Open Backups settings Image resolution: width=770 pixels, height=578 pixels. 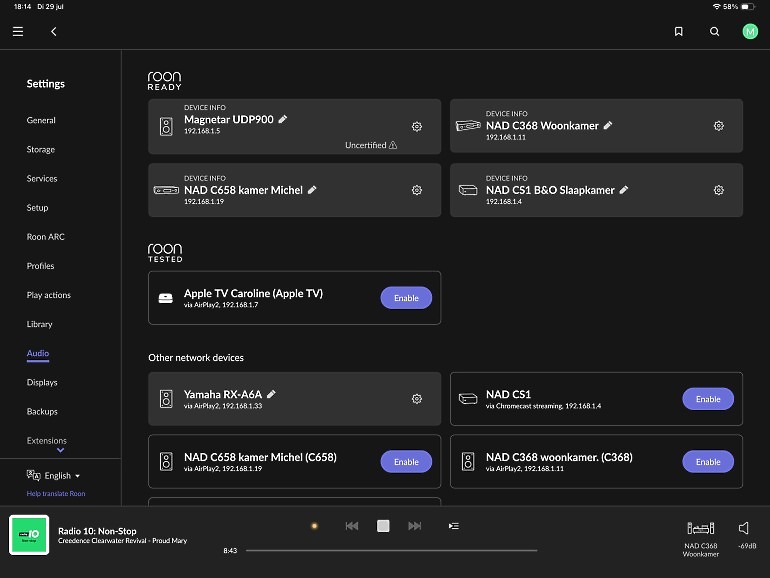[x=42, y=412]
